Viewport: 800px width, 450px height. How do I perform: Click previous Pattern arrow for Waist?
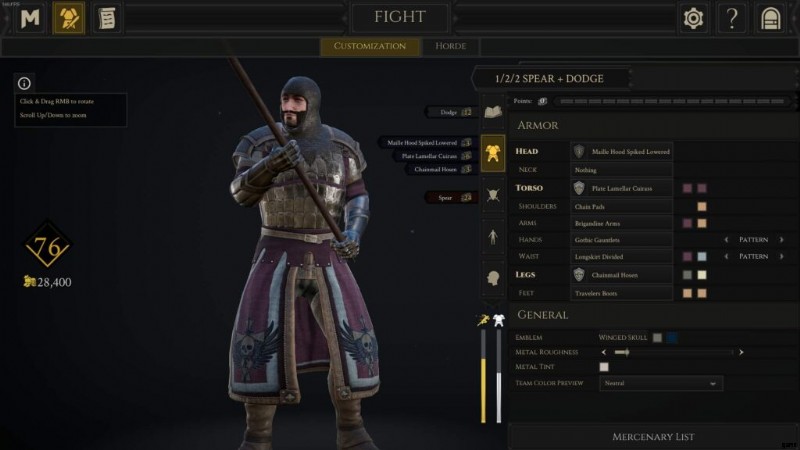pyautogui.click(x=726, y=256)
